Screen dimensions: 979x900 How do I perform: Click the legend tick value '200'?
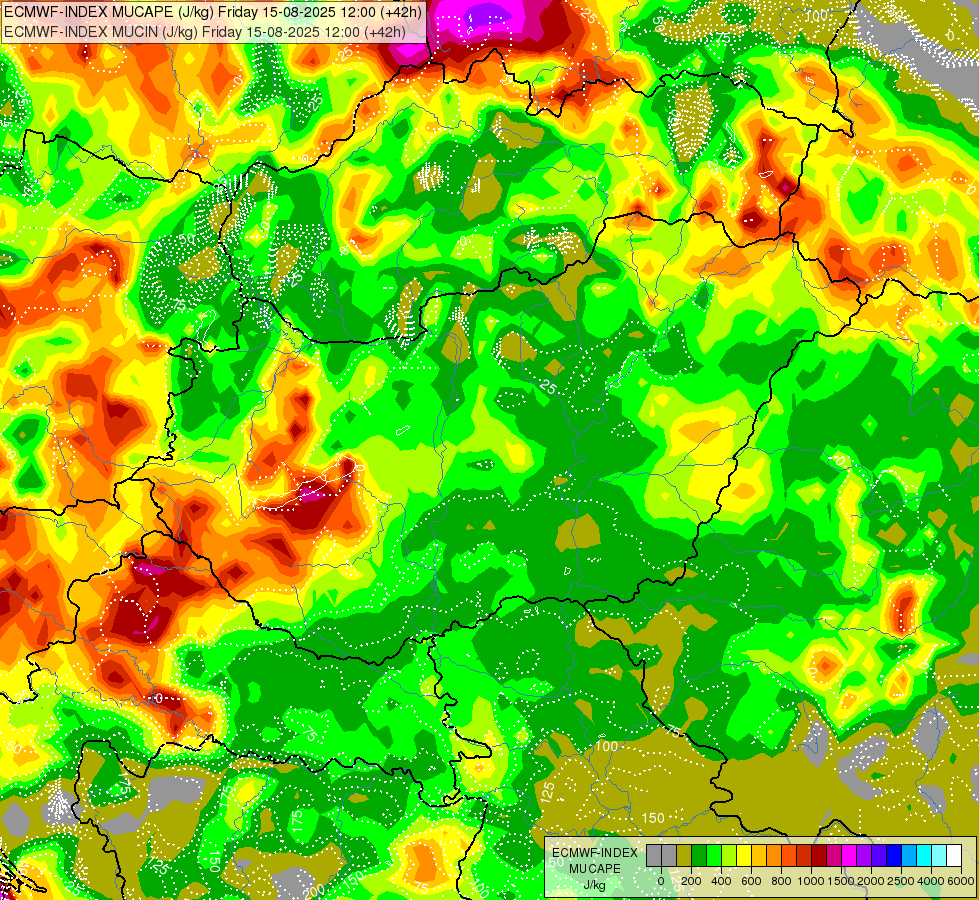(x=691, y=881)
